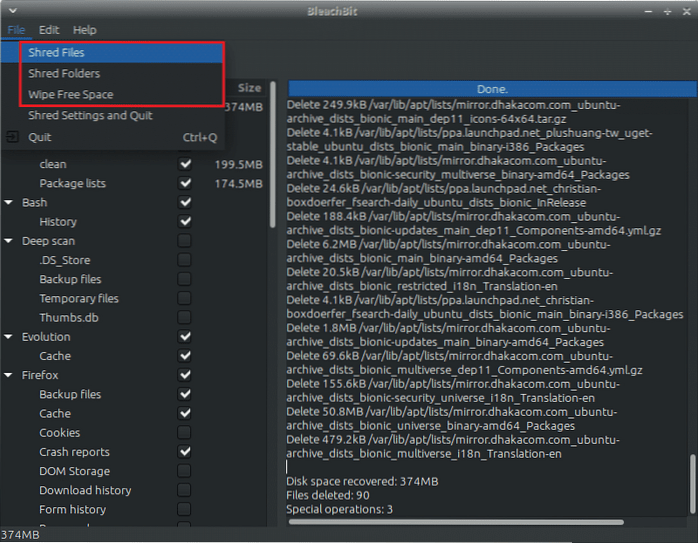Click Files deleted: 90 line
This screenshot has width=698, height=543.
[328, 495]
